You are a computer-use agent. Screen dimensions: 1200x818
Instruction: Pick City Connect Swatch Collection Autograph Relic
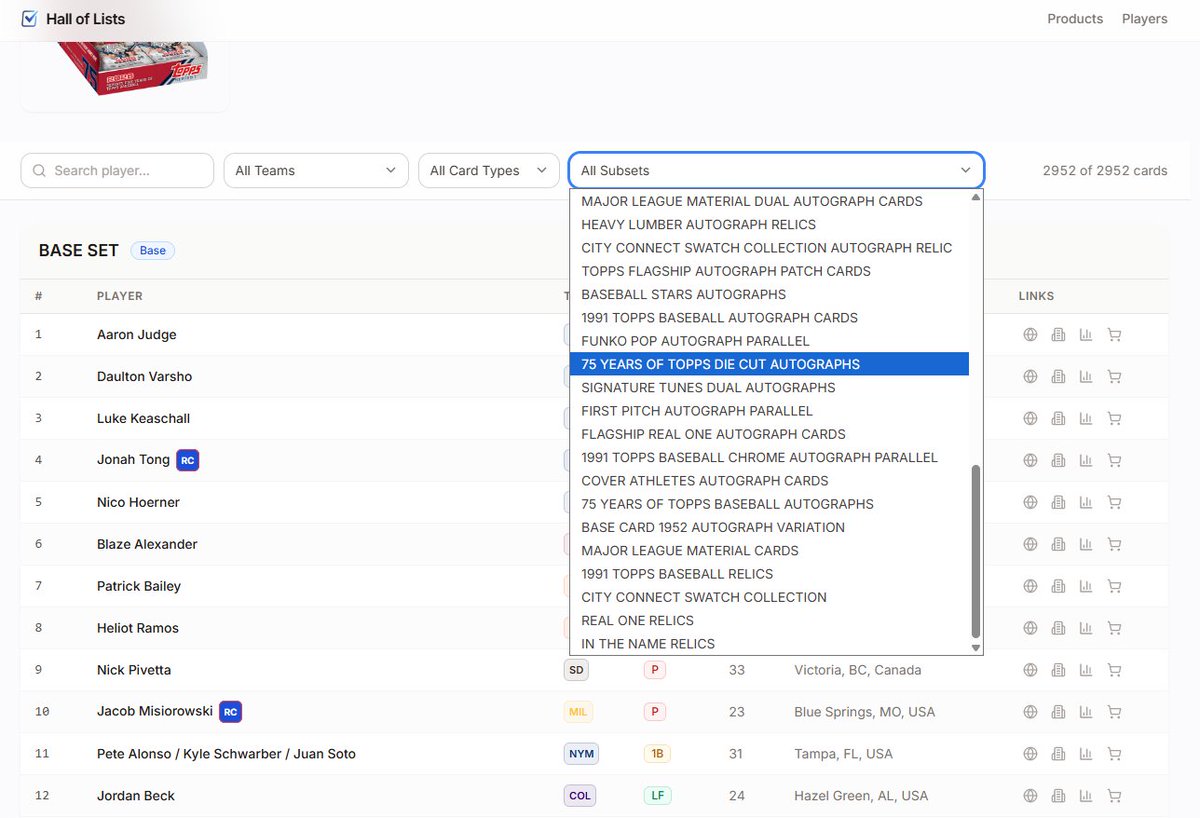pos(769,248)
